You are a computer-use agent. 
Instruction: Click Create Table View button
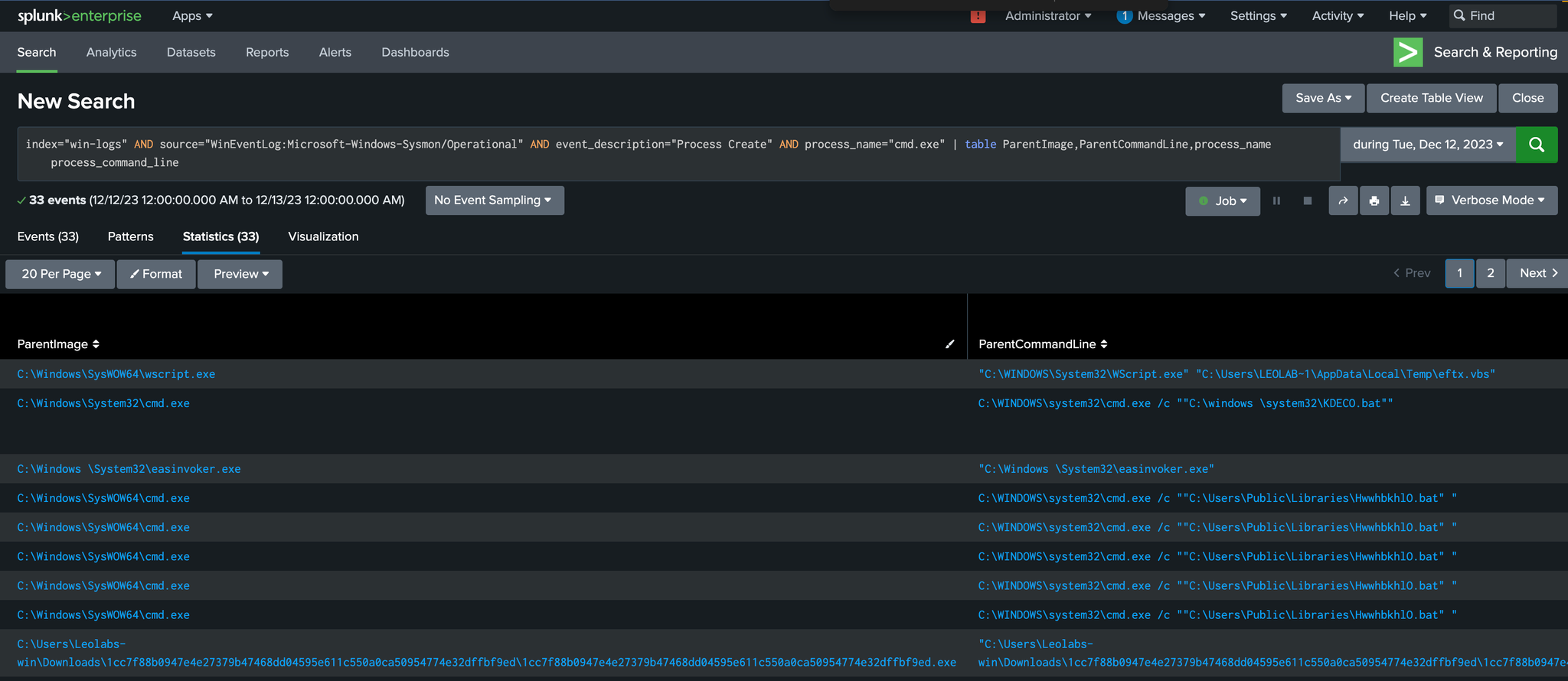tap(1432, 98)
